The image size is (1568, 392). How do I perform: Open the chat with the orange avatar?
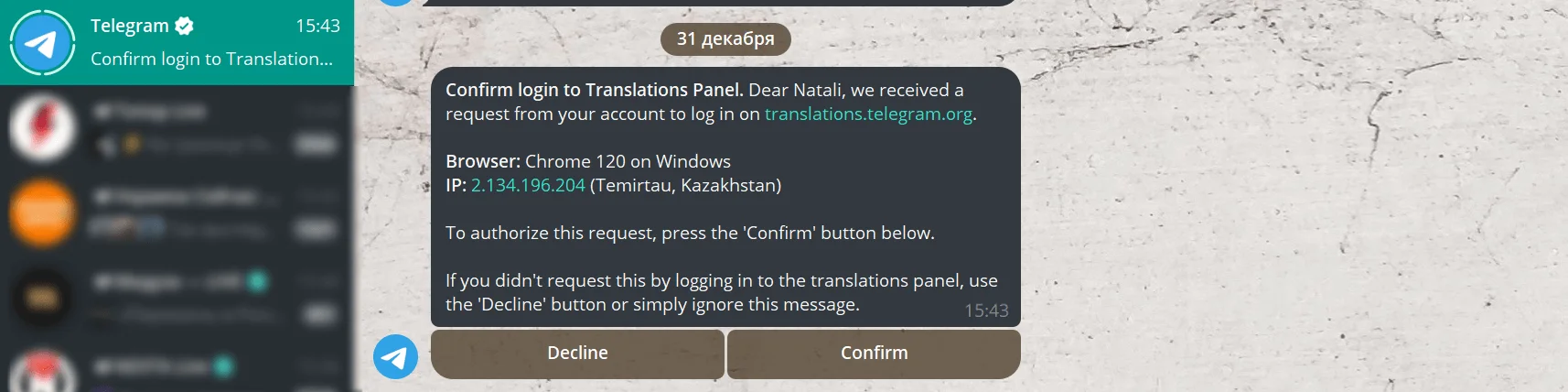point(42,212)
